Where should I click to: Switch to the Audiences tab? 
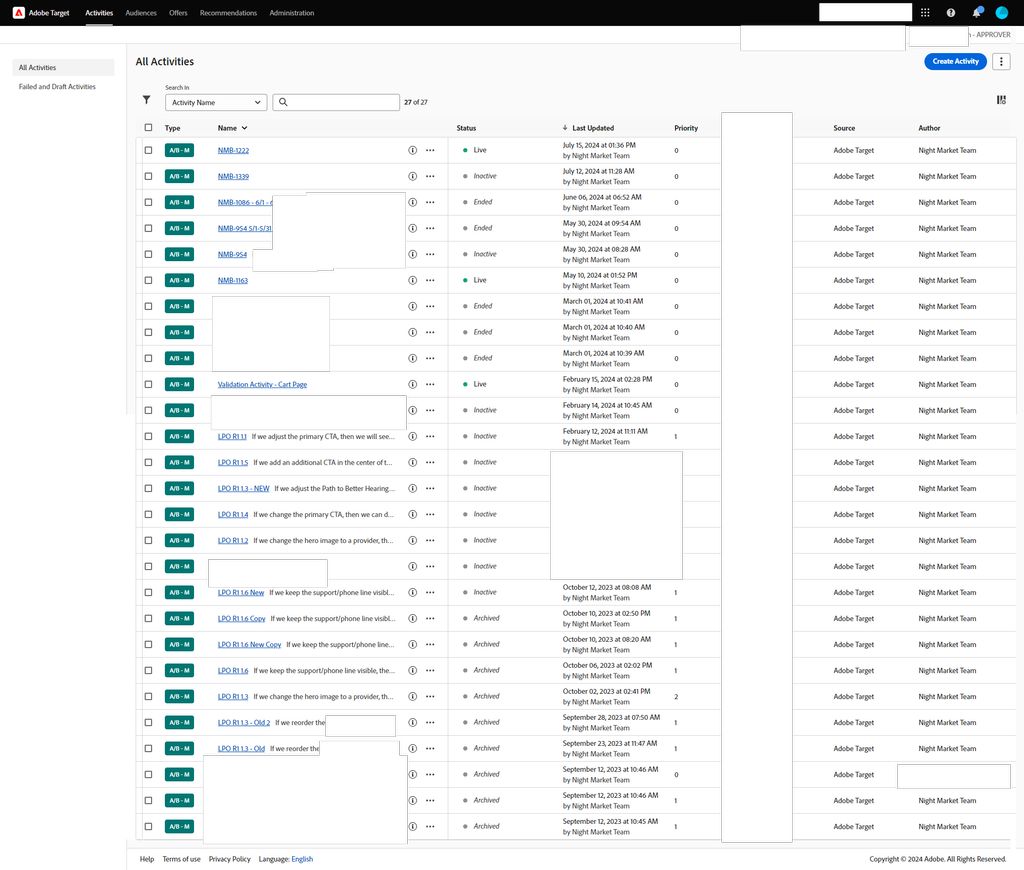(141, 13)
